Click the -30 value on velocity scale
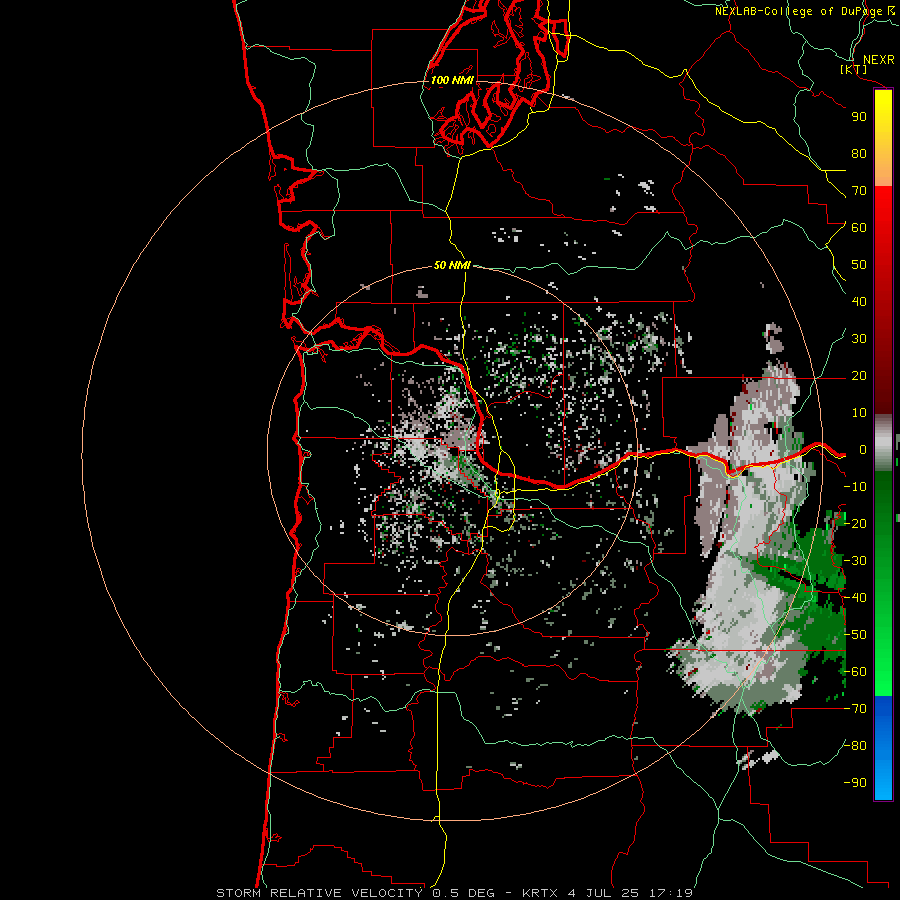 (855, 561)
